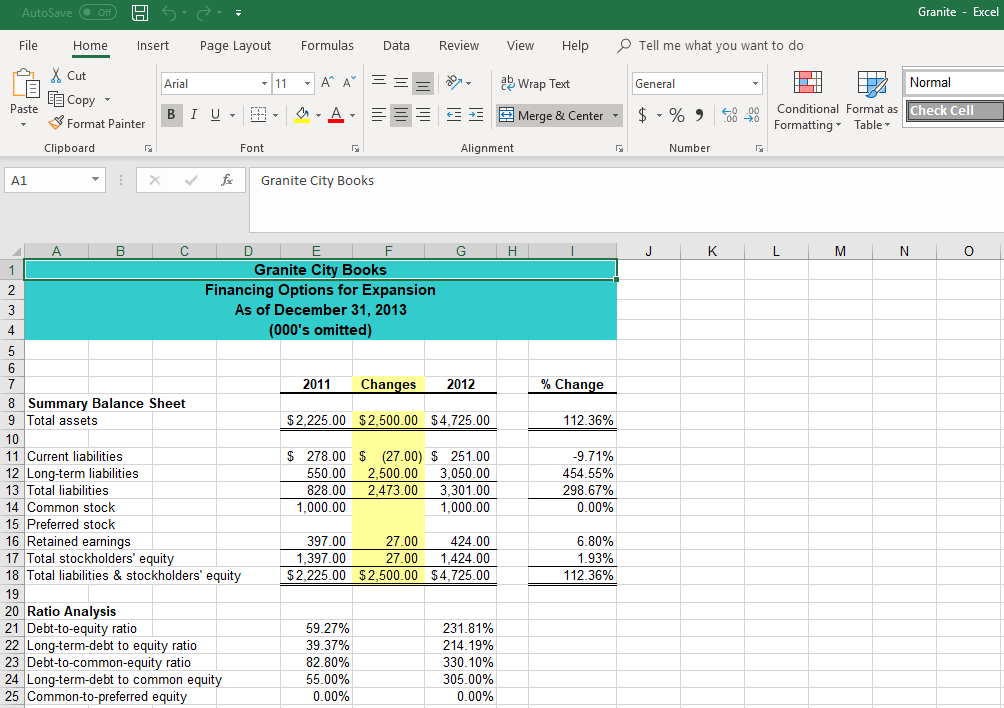Click the Undo arrow icon
The height and width of the screenshot is (708, 1004).
coord(169,13)
